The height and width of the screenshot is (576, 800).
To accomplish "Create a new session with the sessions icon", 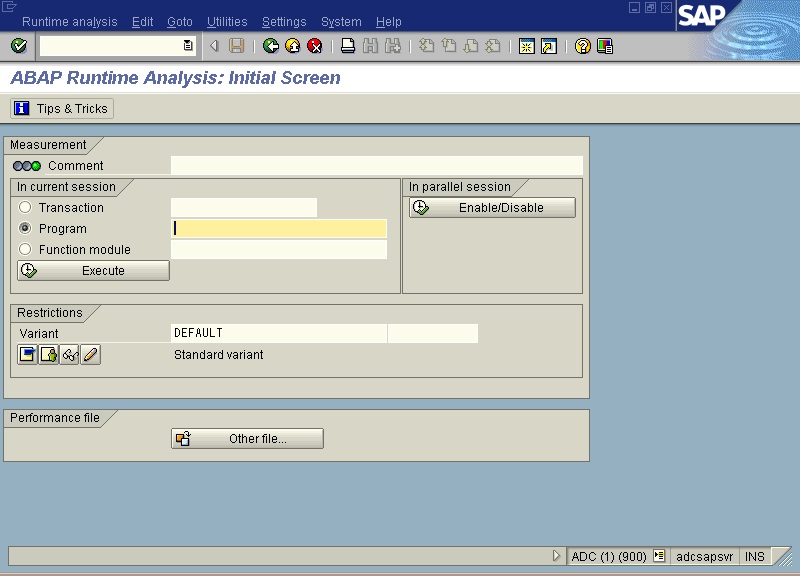I will (525, 45).
